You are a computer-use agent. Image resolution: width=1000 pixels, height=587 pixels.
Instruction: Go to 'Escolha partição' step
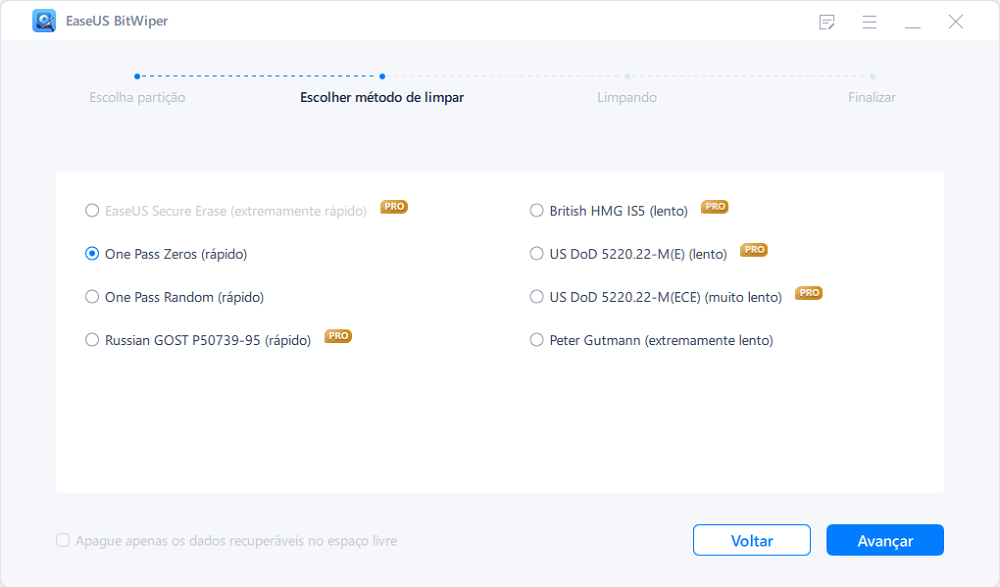point(137,97)
